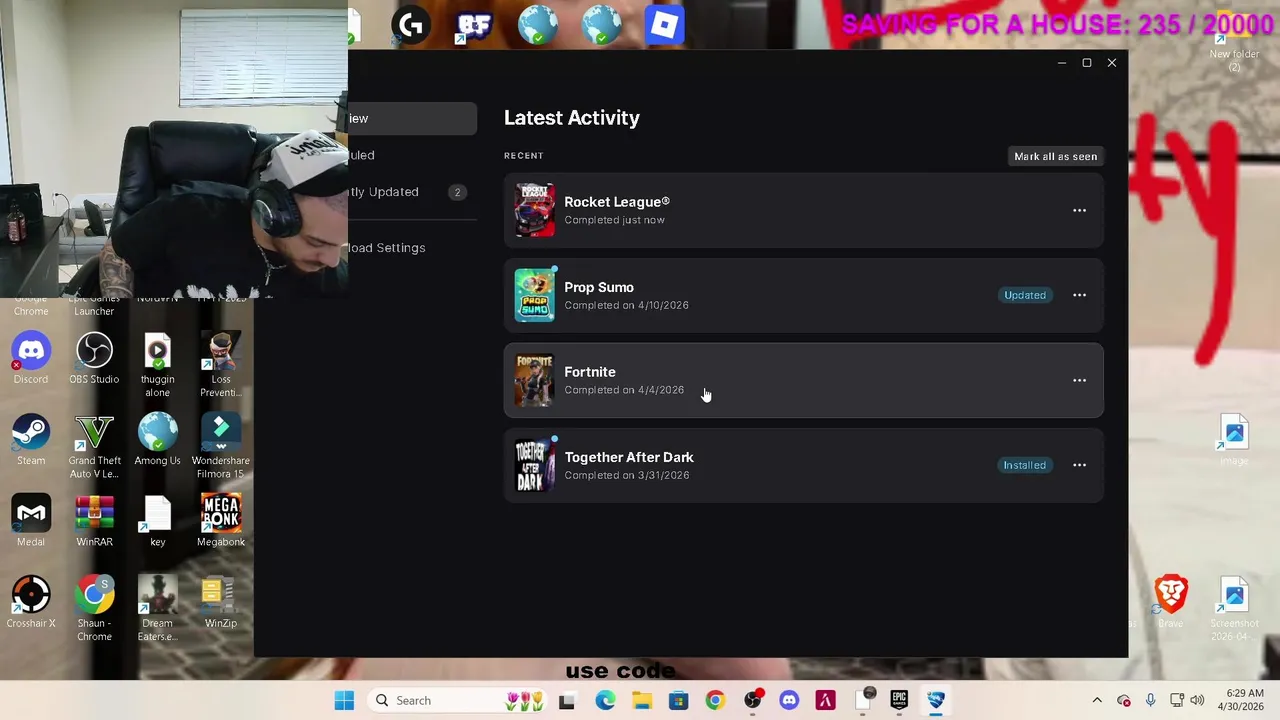
Task: Launch Wondershare Filmora 15 shortcut
Action: tap(221, 447)
